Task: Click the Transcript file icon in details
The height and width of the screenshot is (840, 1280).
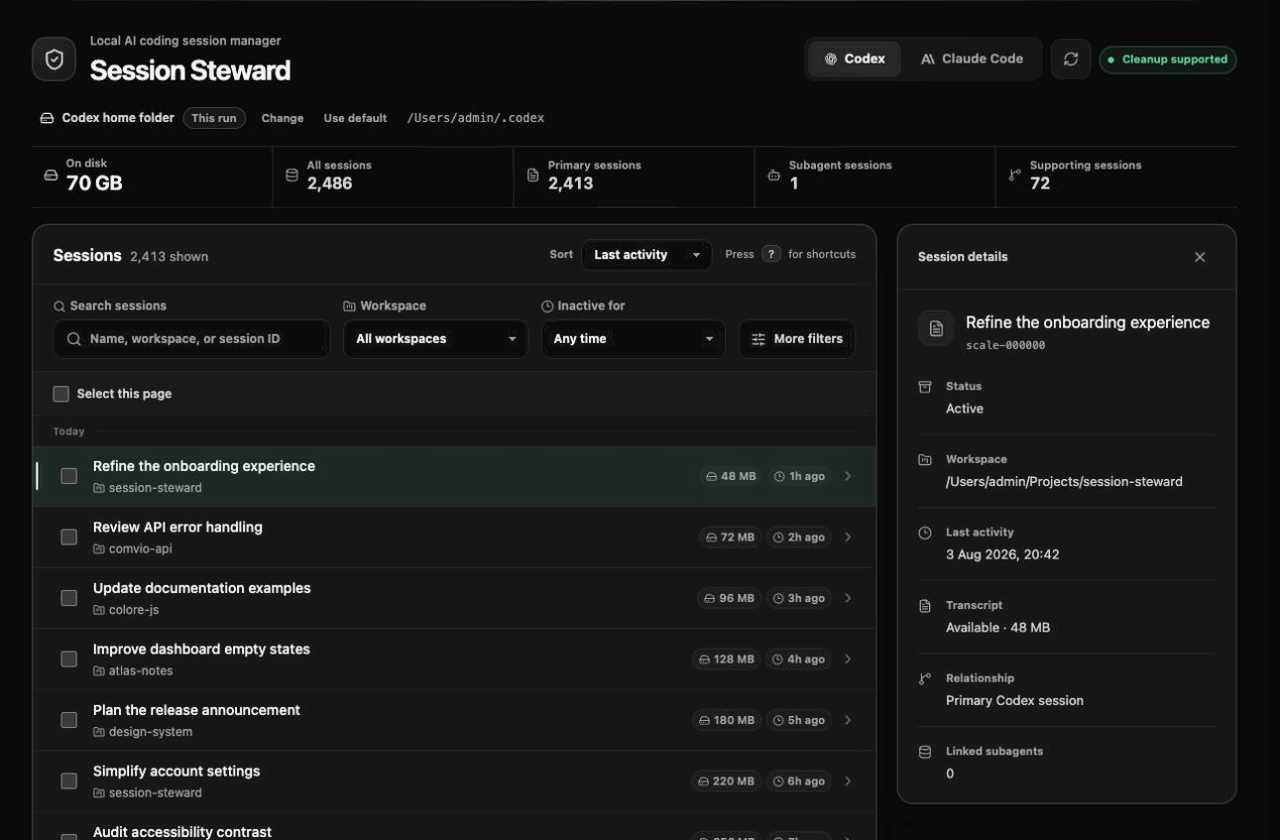Action: (x=925, y=605)
